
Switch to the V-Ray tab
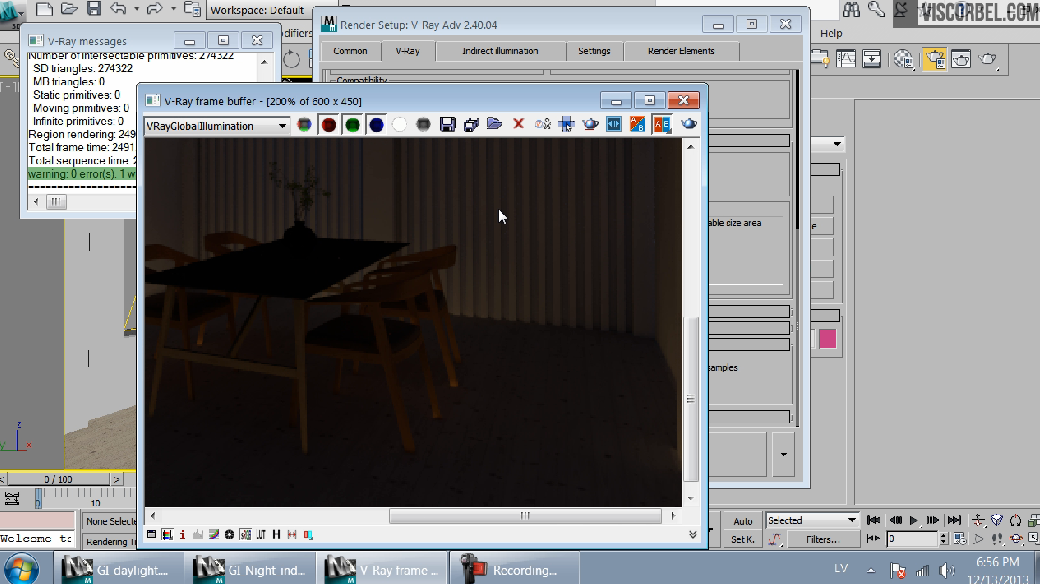(x=407, y=51)
